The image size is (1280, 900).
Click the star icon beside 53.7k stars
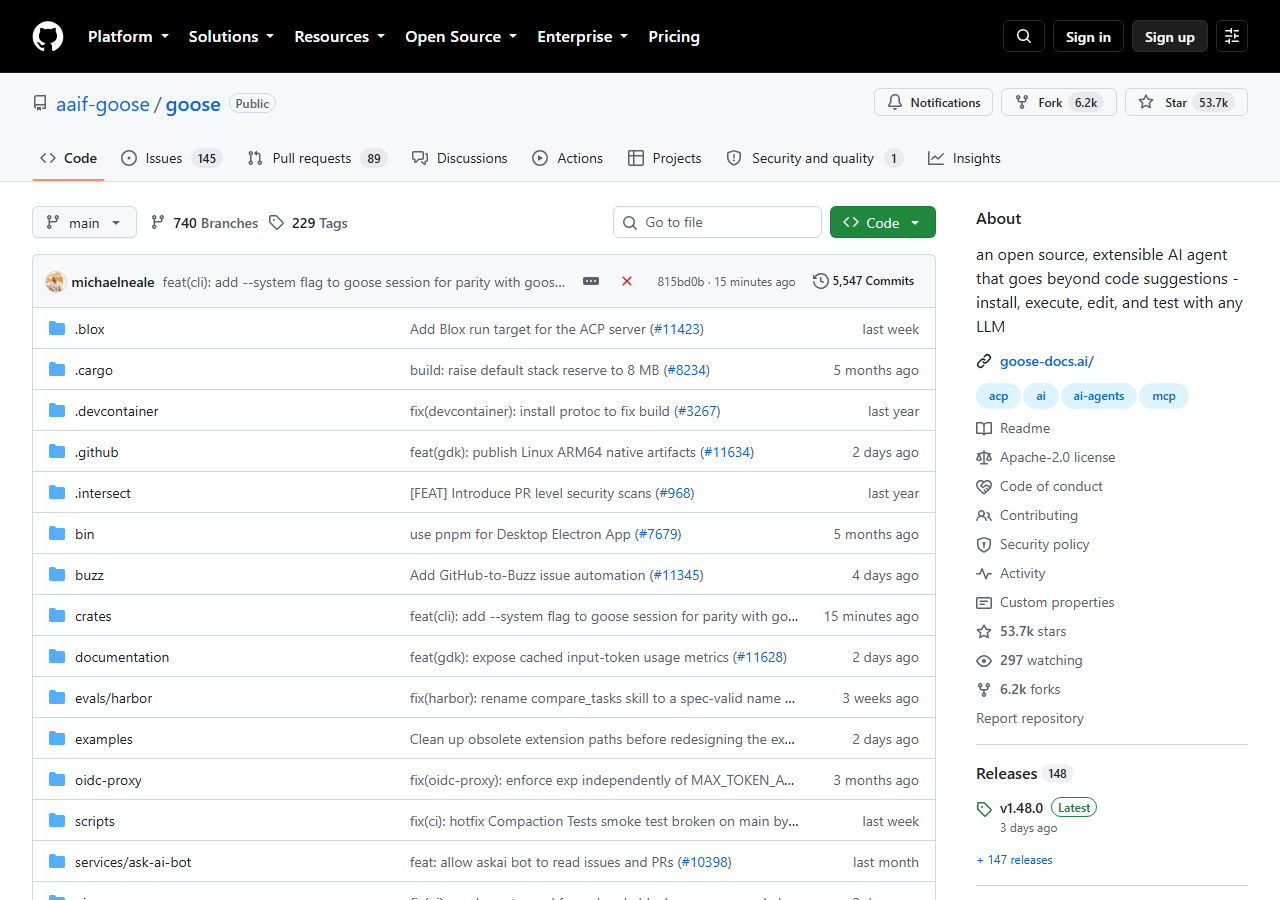984,631
